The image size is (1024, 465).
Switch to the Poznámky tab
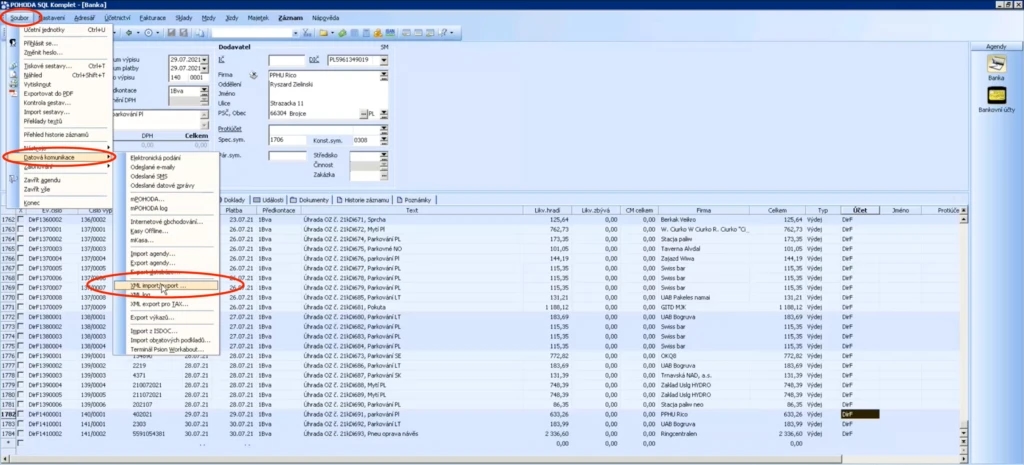(414, 200)
